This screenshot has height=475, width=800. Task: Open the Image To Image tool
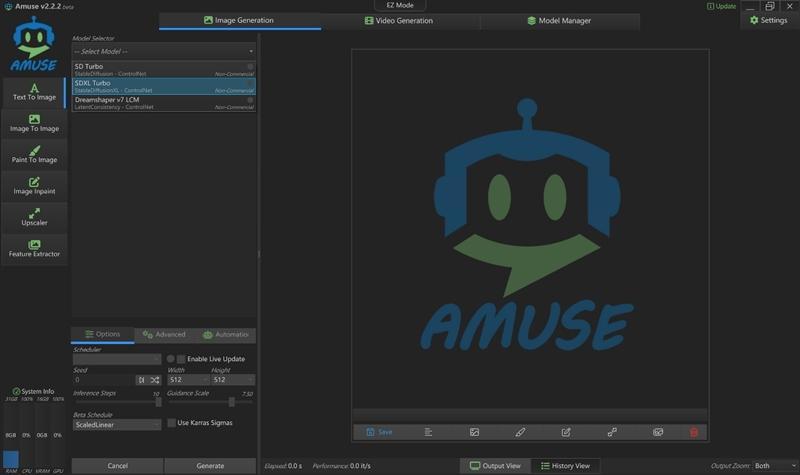34,123
